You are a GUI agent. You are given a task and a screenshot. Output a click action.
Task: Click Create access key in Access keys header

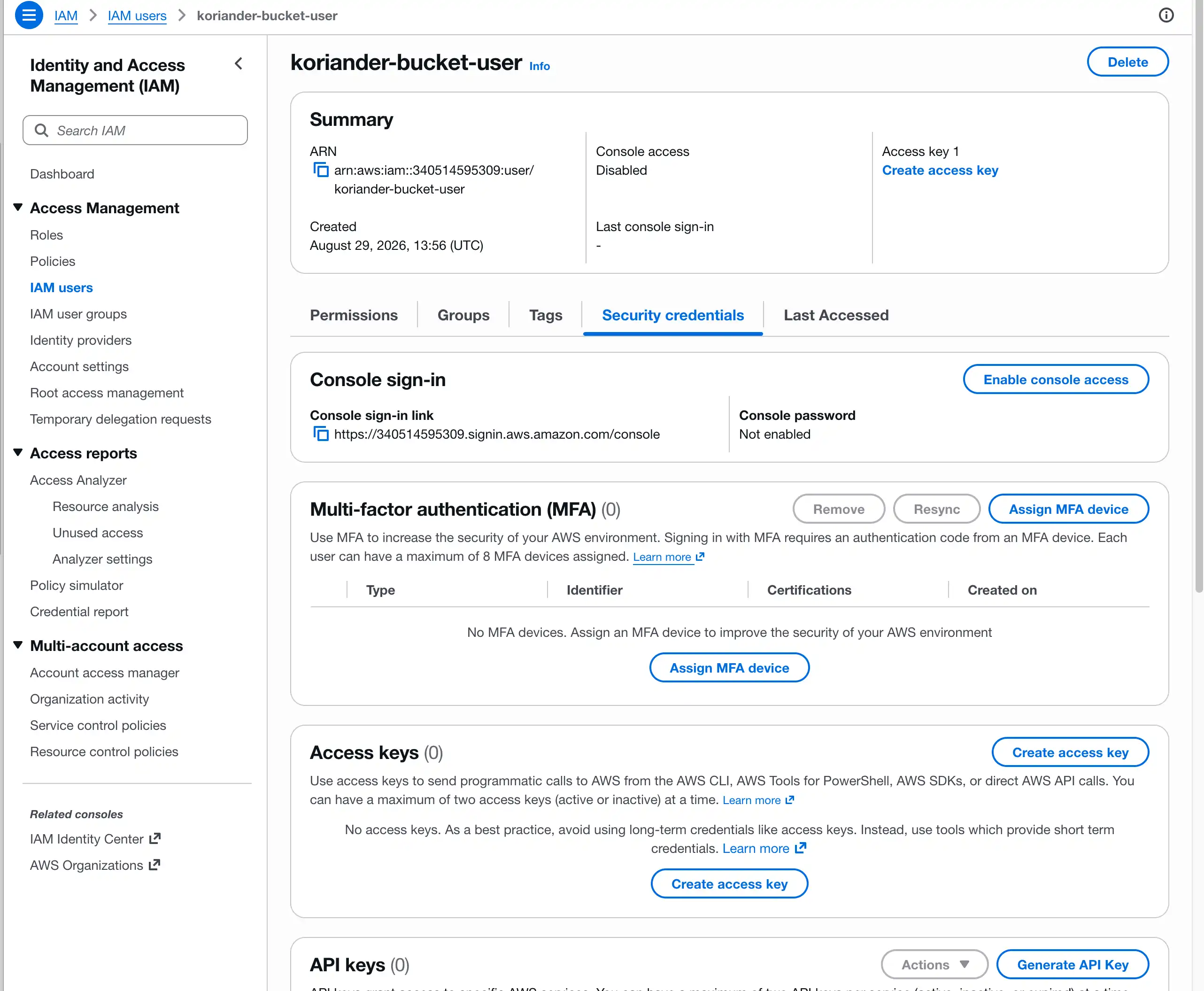pyautogui.click(x=1071, y=752)
